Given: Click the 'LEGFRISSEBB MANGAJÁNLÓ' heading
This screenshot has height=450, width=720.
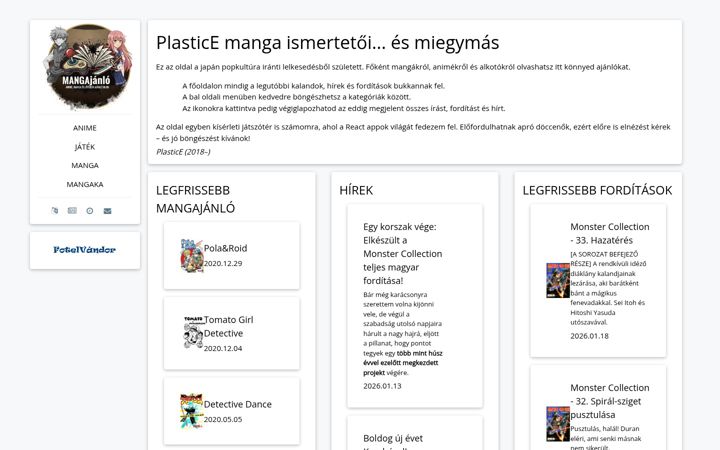Looking at the screenshot, I should (196, 199).
